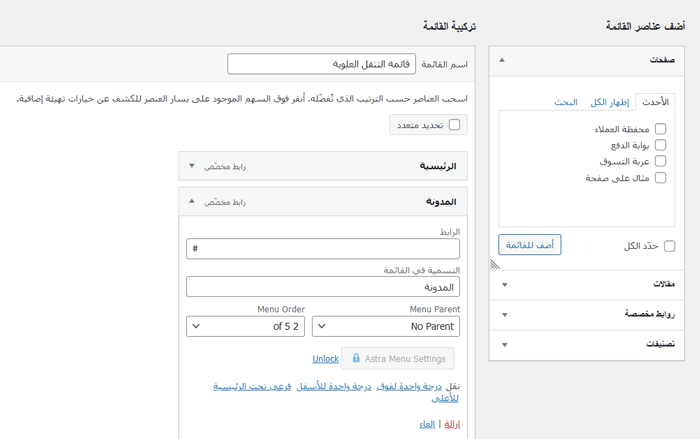Click the Unlock link
The image size is (700, 439).
[325, 358]
